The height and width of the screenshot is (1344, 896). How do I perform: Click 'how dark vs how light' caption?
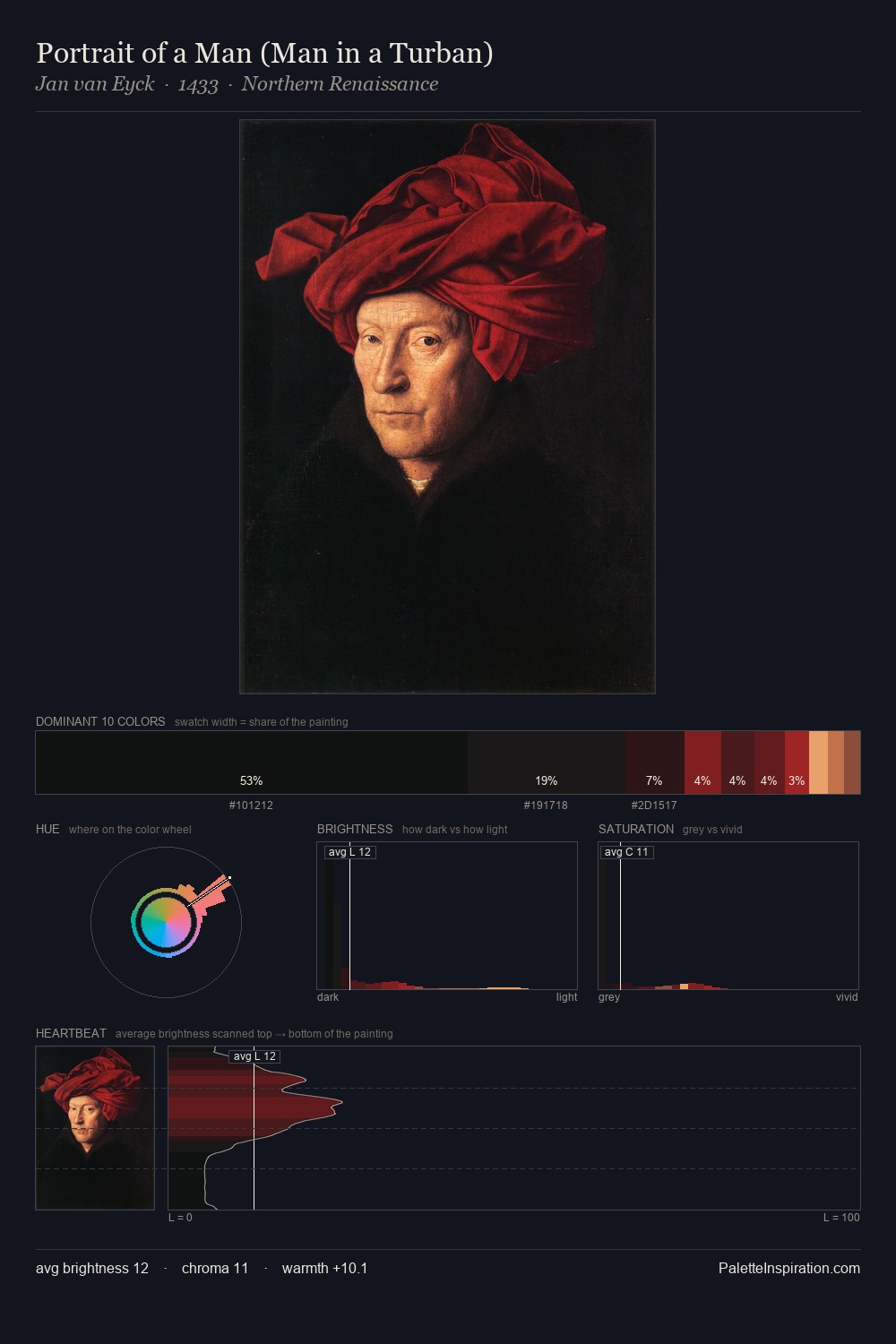tap(455, 830)
